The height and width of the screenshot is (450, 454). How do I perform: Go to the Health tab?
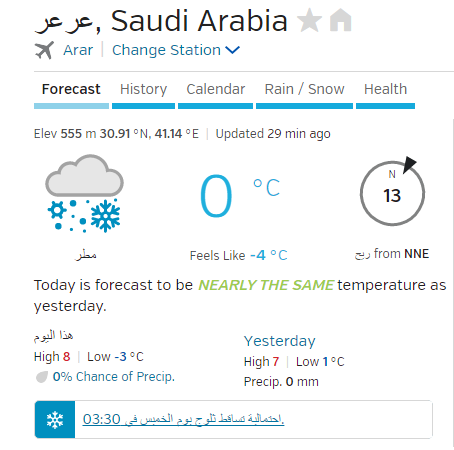point(385,89)
